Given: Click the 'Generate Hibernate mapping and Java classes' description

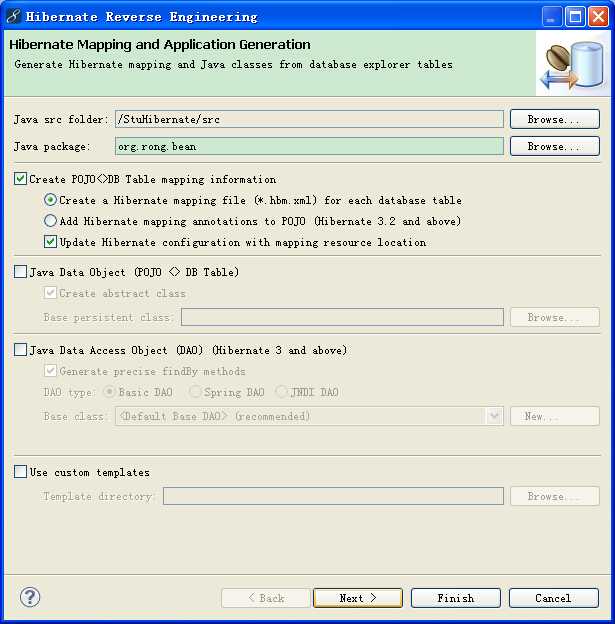Looking at the screenshot, I should point(233,64).
